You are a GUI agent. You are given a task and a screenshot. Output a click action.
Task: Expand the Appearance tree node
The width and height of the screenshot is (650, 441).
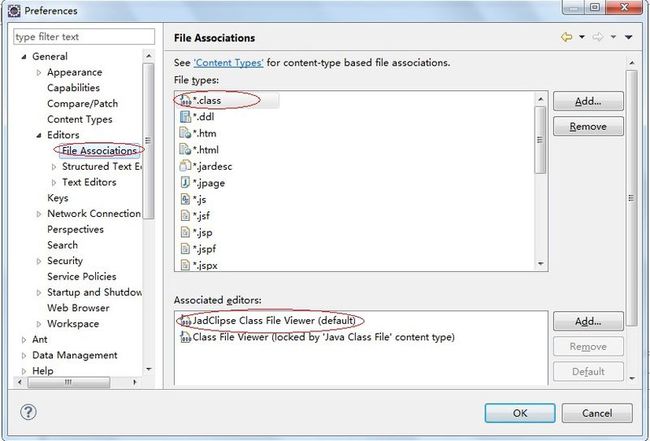(x=39, y=73)
